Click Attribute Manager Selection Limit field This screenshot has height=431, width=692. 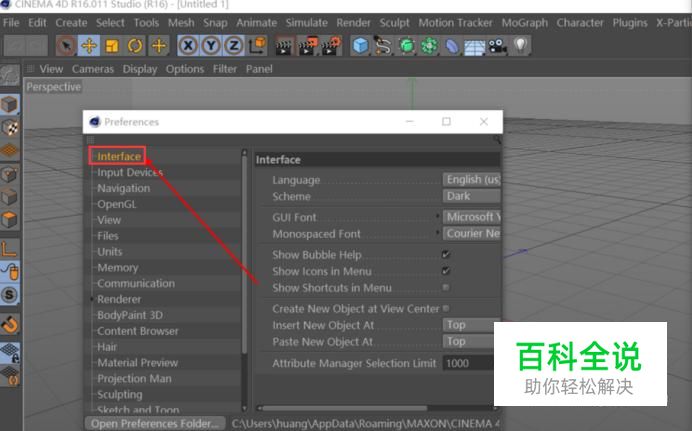pos(468,363)
